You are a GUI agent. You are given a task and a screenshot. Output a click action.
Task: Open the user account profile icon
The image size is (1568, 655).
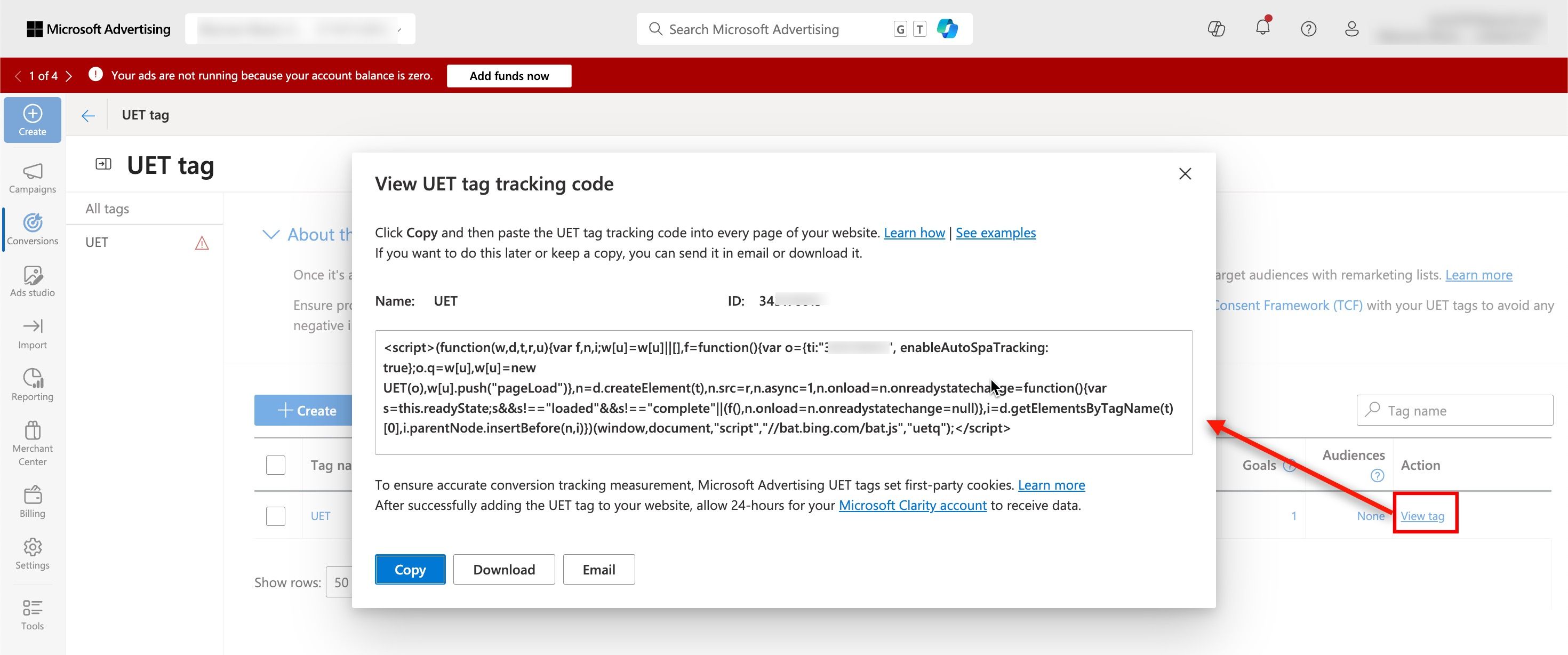[x=1352, y=29]
